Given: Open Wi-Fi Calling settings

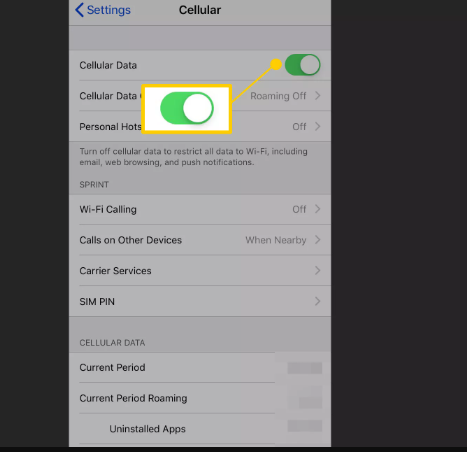Looking at the screenshot, I should point(200,209).
